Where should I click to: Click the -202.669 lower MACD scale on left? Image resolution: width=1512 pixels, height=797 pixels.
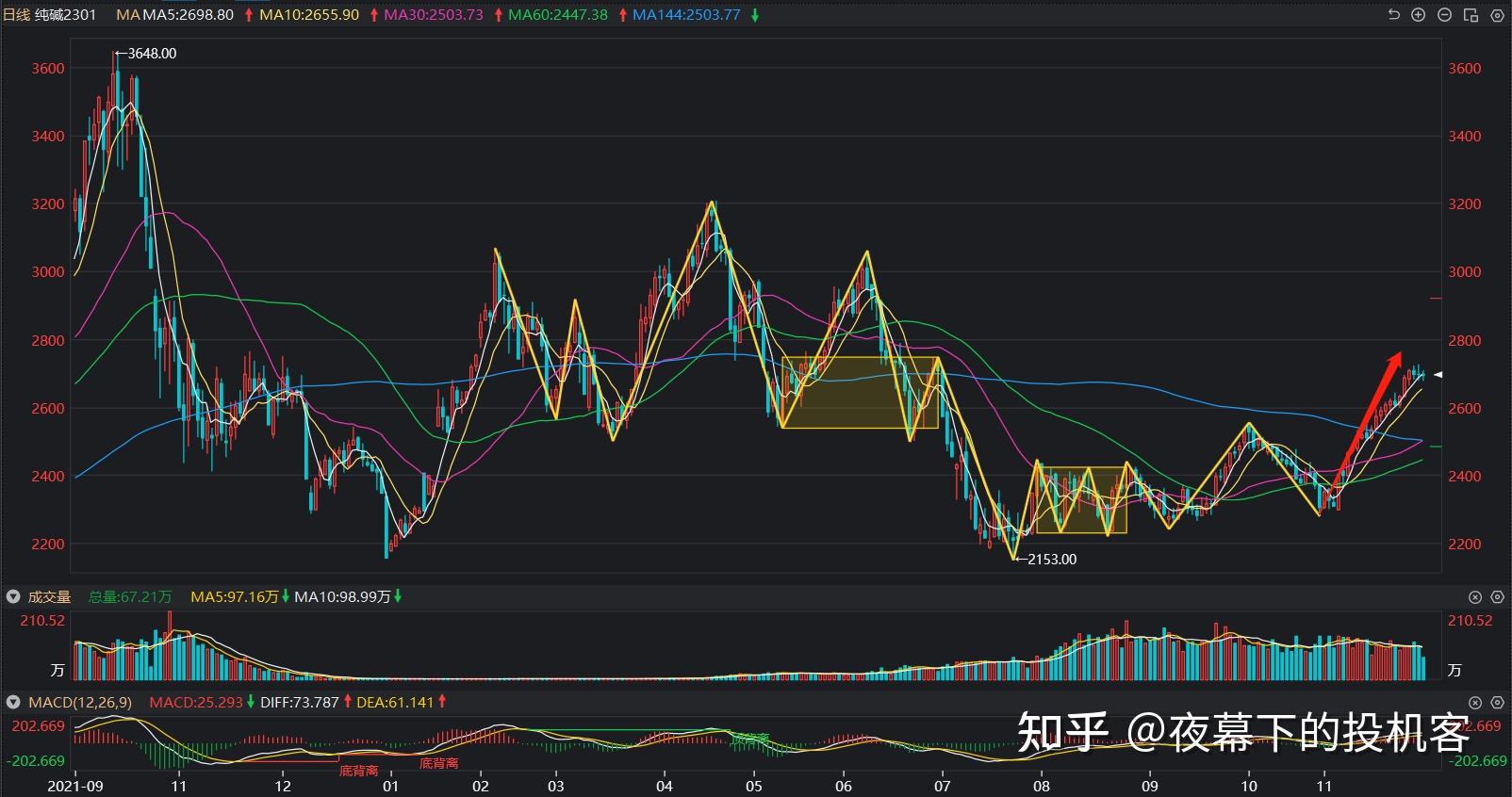pyautogui.click(x=36, y=761)
